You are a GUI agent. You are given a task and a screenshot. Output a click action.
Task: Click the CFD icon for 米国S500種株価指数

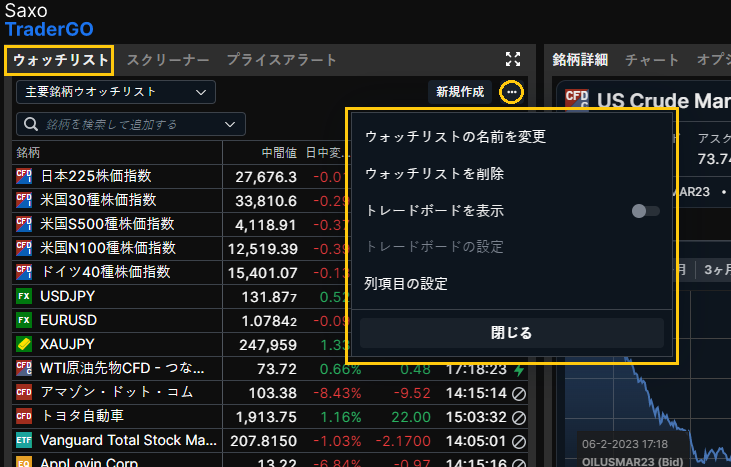[24, 224]
